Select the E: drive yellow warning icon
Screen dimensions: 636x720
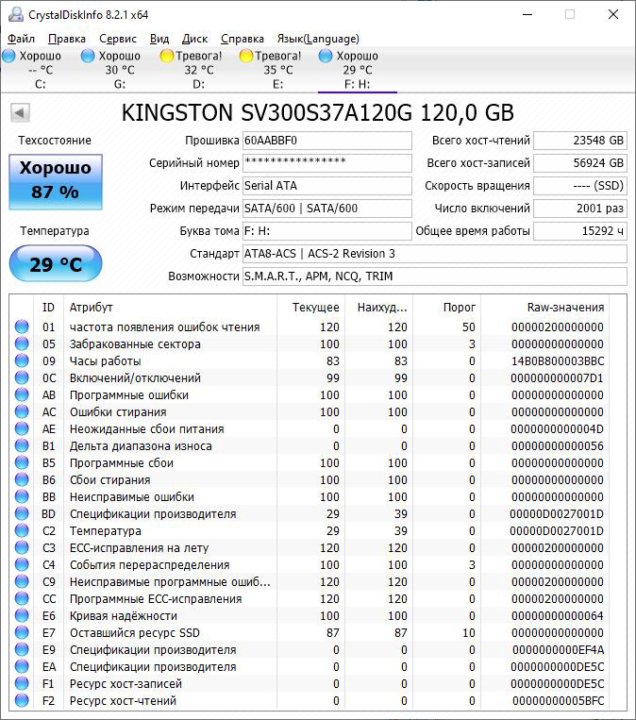(246, 57)
